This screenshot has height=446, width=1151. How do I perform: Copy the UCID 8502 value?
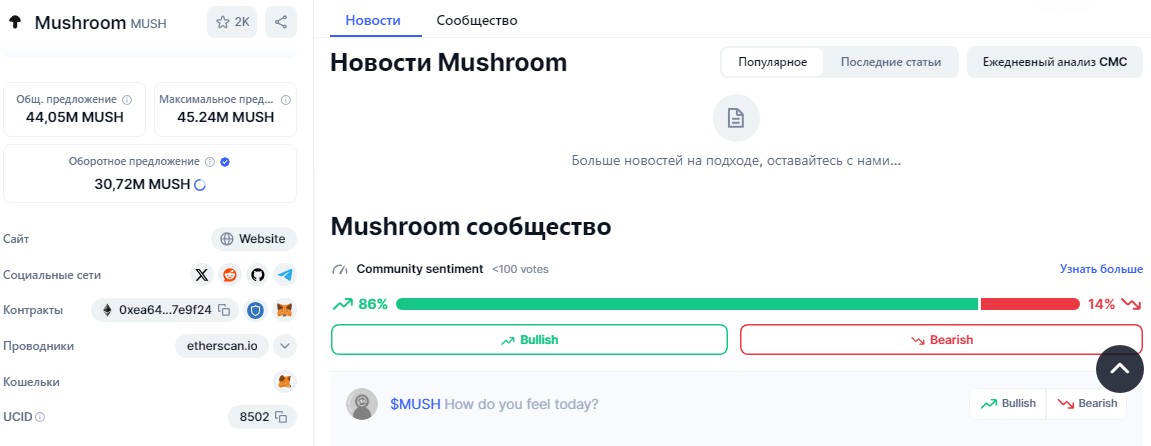click(x=280, y=417)
